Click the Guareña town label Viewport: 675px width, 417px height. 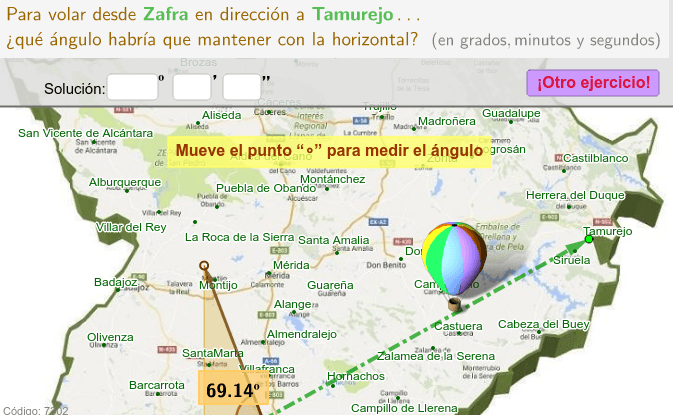coord(330,285)
